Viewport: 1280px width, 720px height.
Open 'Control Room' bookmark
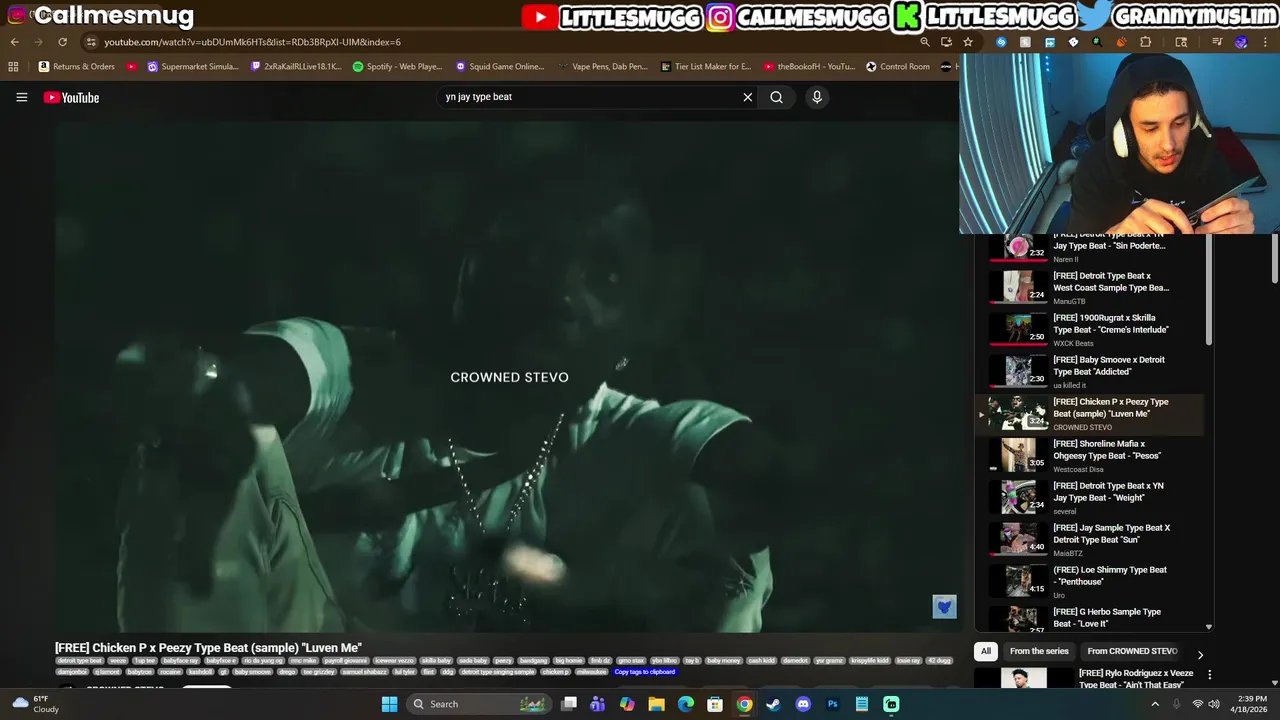click(x=898, y=67)
